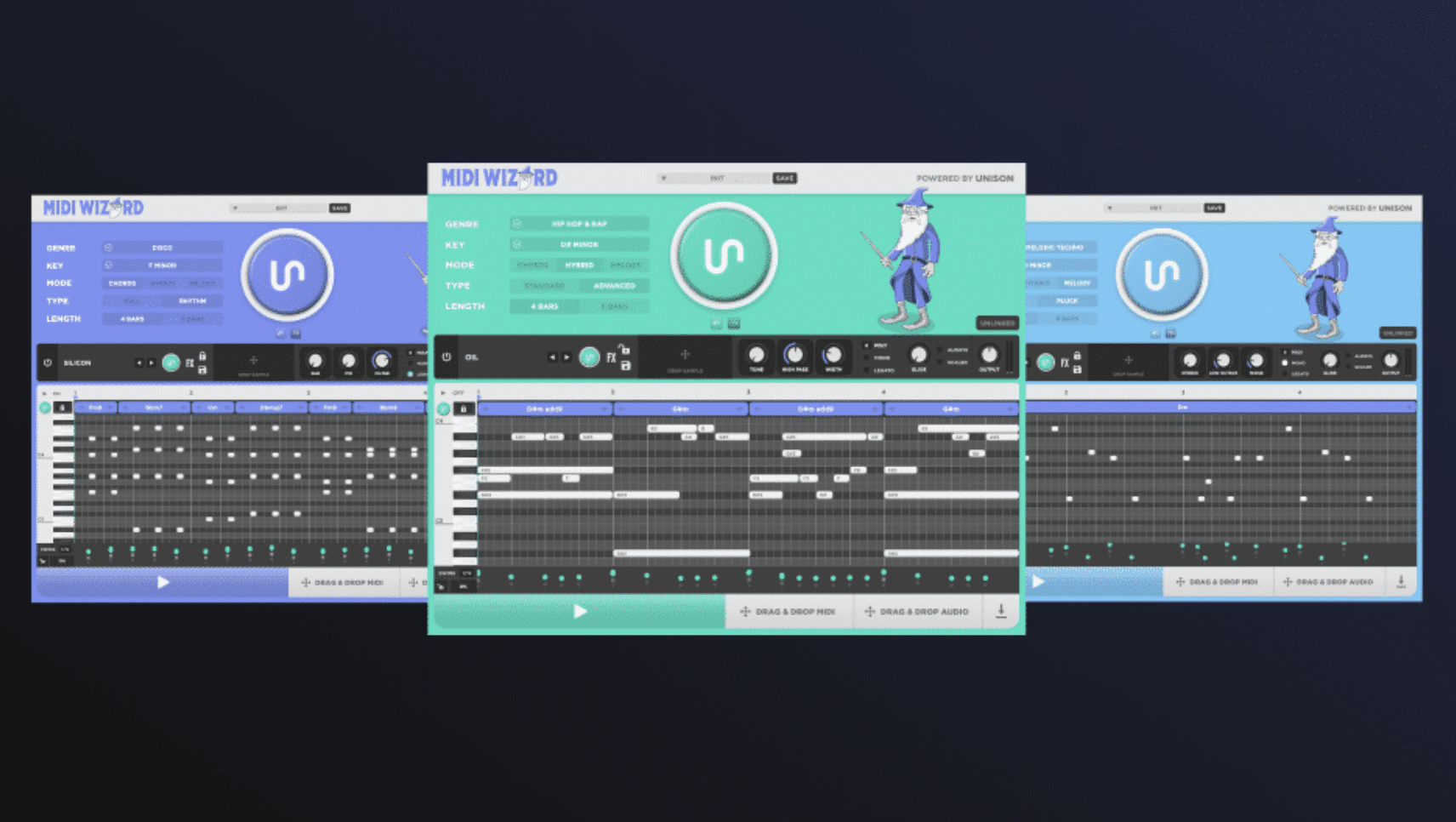Click the sound lock icon in green window
The width and height of the screenshot is (1456, 822).
pos(625,349)
